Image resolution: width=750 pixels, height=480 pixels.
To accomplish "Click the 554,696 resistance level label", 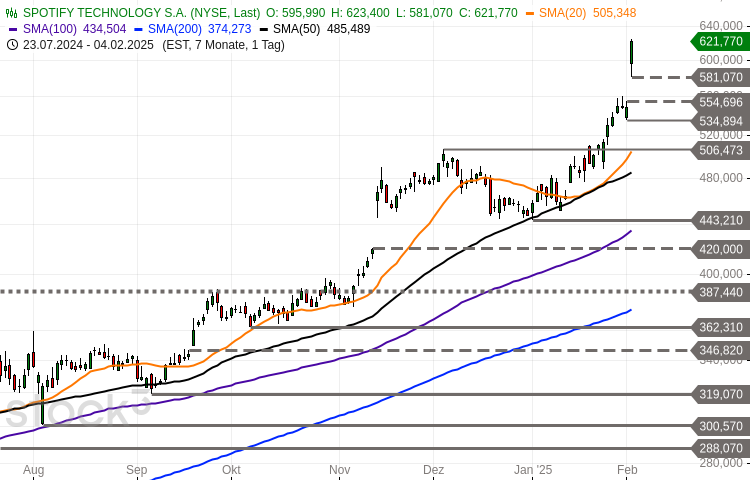I will click(x=720, y=102).
